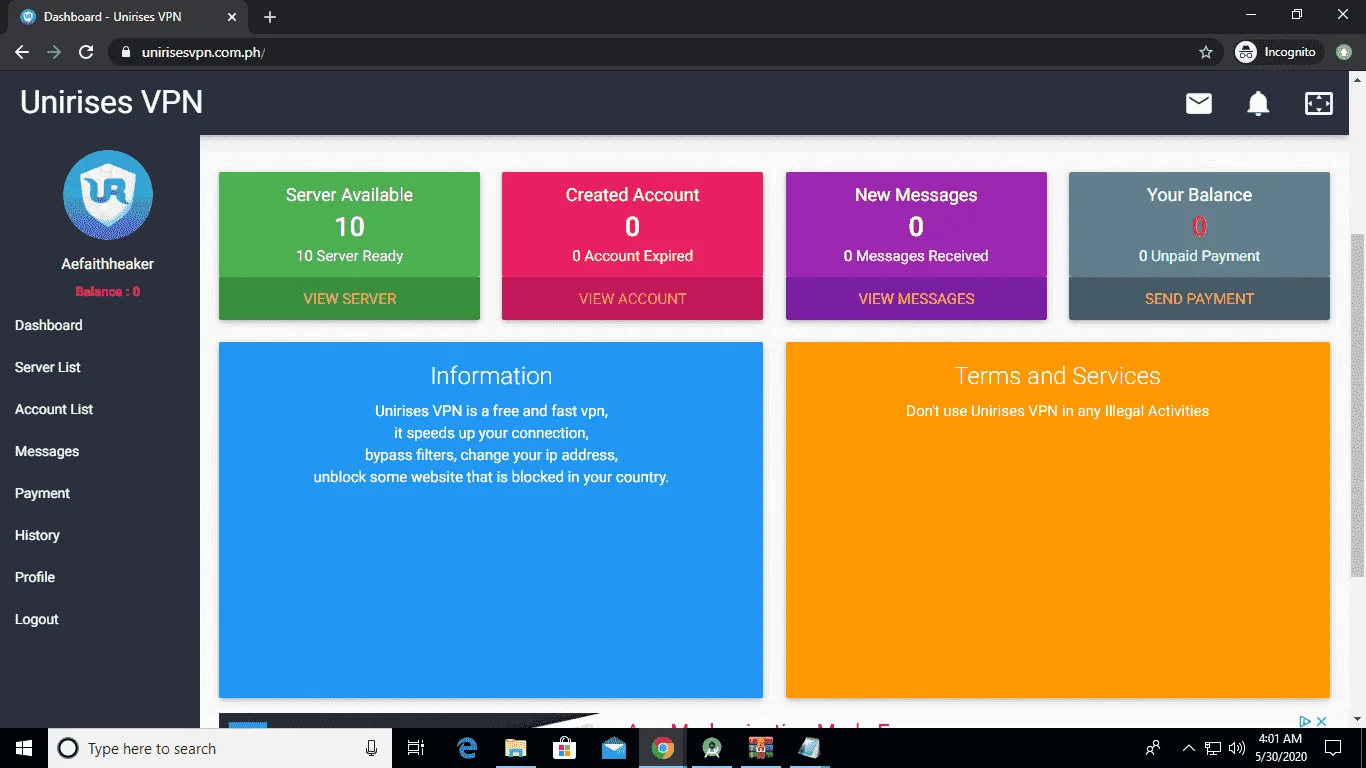Click the scrollbar up arrow
1366x768 pixels.
click(x=1358, y=79)
